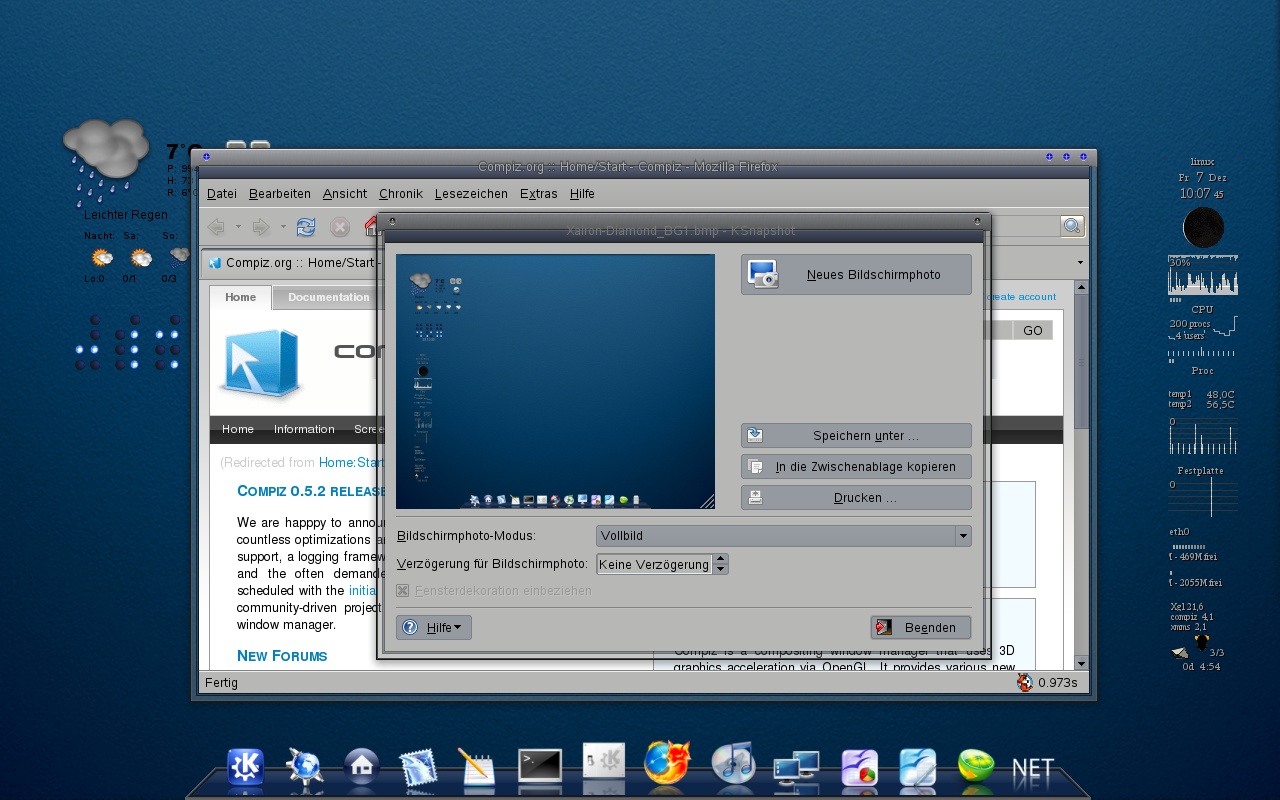Screen dimensions: 1280x800
Task: Click the Compiz cube logo on the page
Action: click(262, 363)
